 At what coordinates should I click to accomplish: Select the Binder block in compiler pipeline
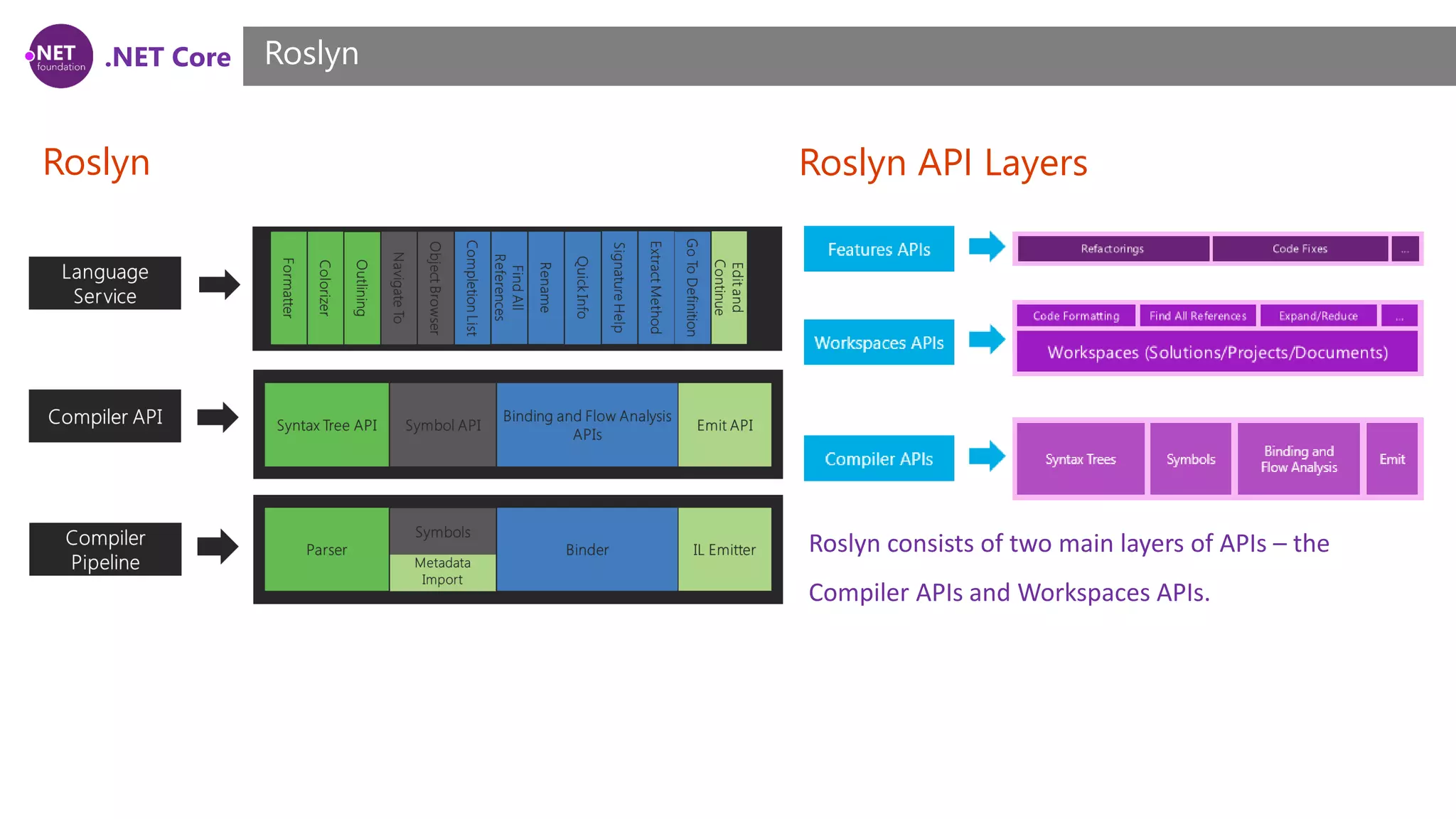[x=587, y=550]
